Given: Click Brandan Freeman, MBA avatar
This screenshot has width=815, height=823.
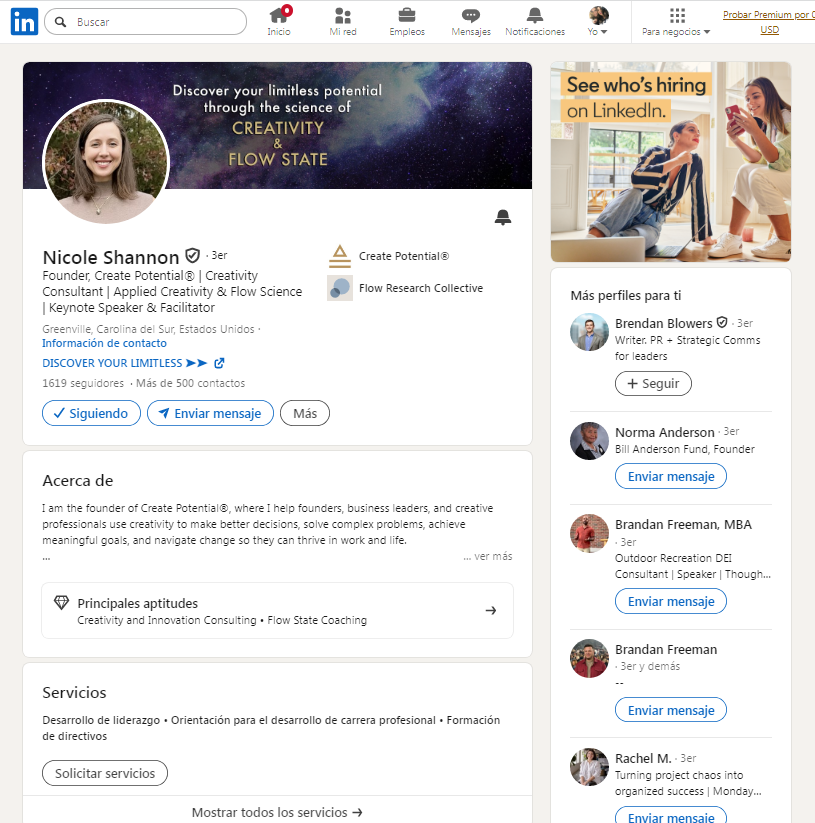Looking at the screenshot, I should 589,533.
